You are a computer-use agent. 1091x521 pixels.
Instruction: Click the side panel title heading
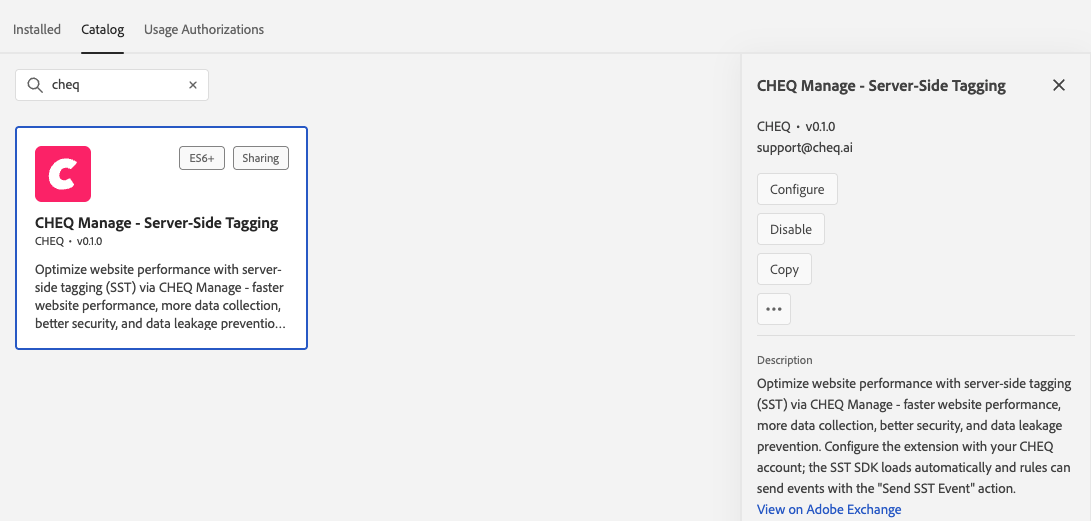882,86
